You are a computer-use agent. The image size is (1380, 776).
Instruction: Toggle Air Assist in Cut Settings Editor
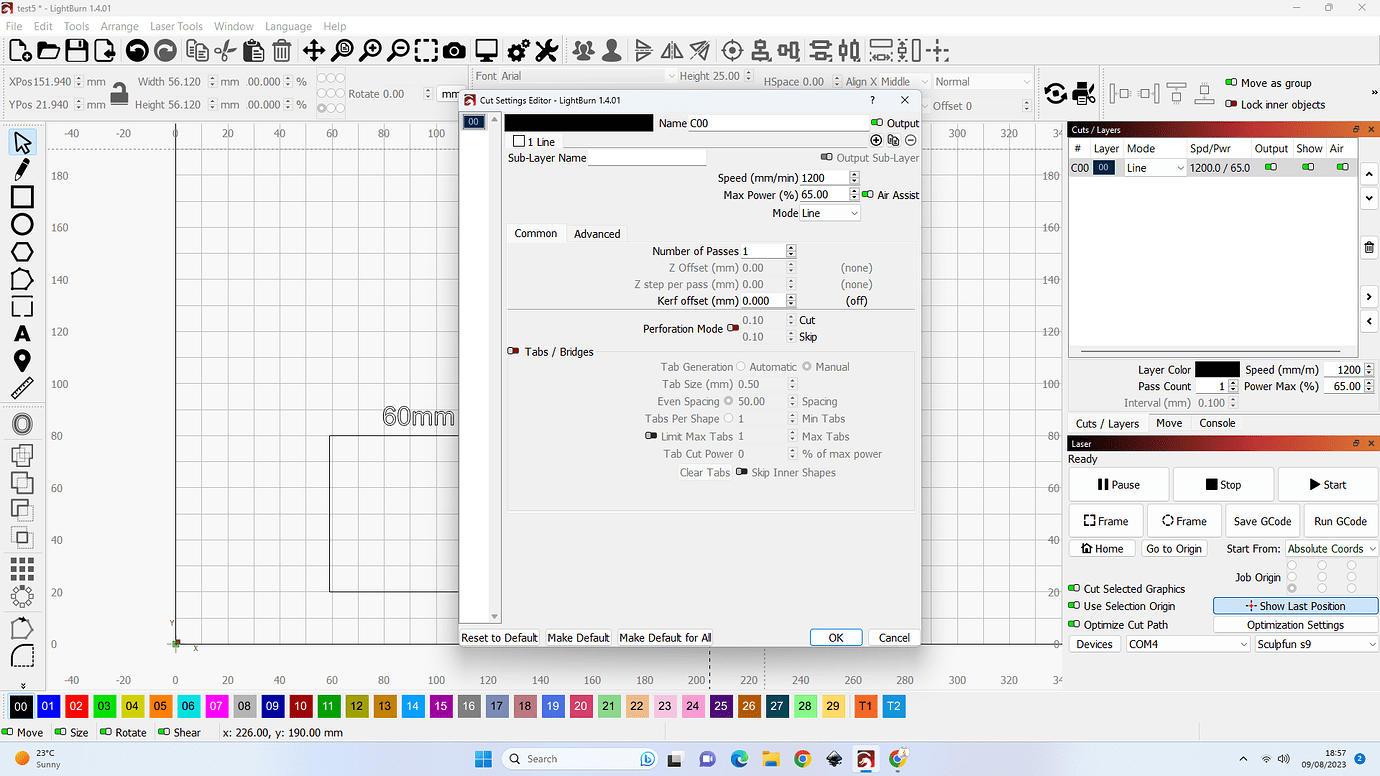(x=869, y=195)
